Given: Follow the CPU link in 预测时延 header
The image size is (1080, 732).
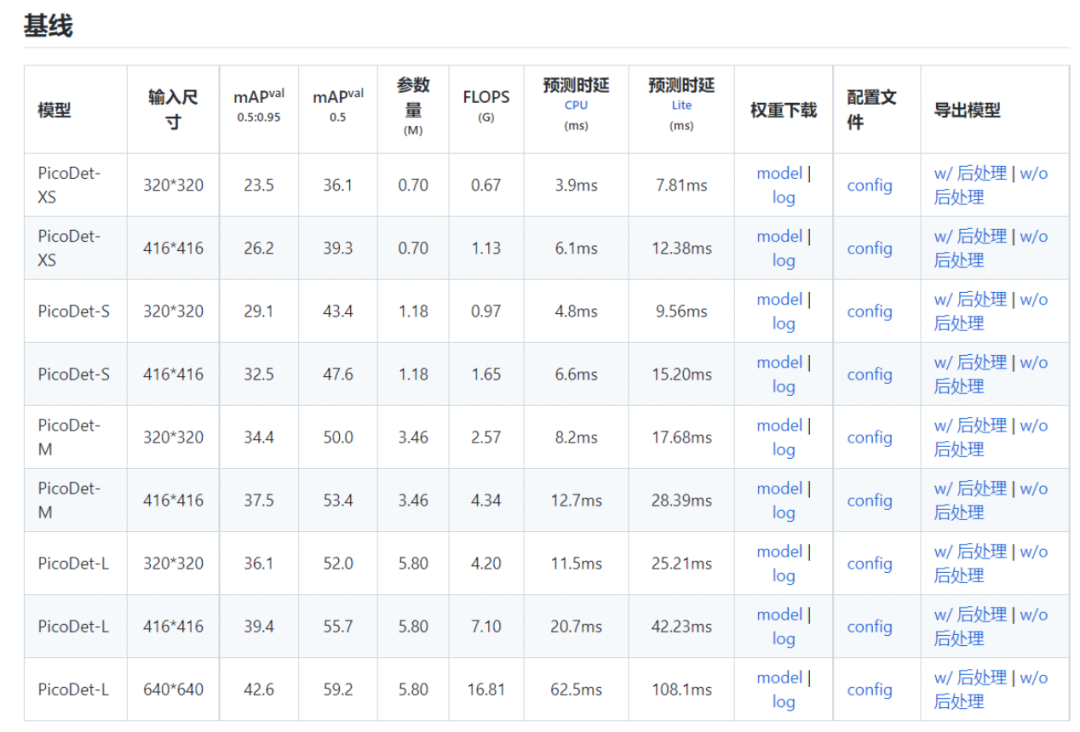Looking at the screenshot, I should point(576,105).
